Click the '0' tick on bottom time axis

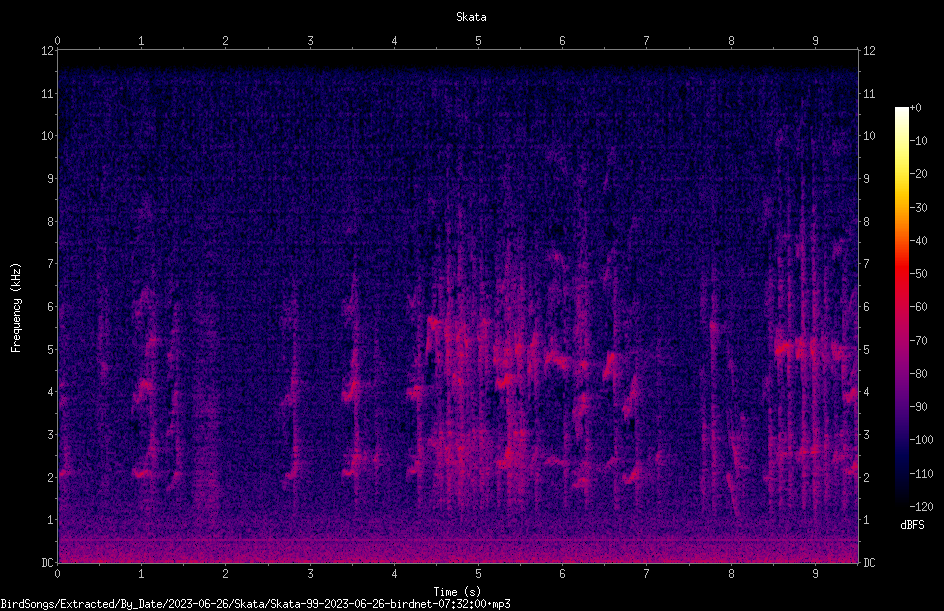click(x=57, y=574)
